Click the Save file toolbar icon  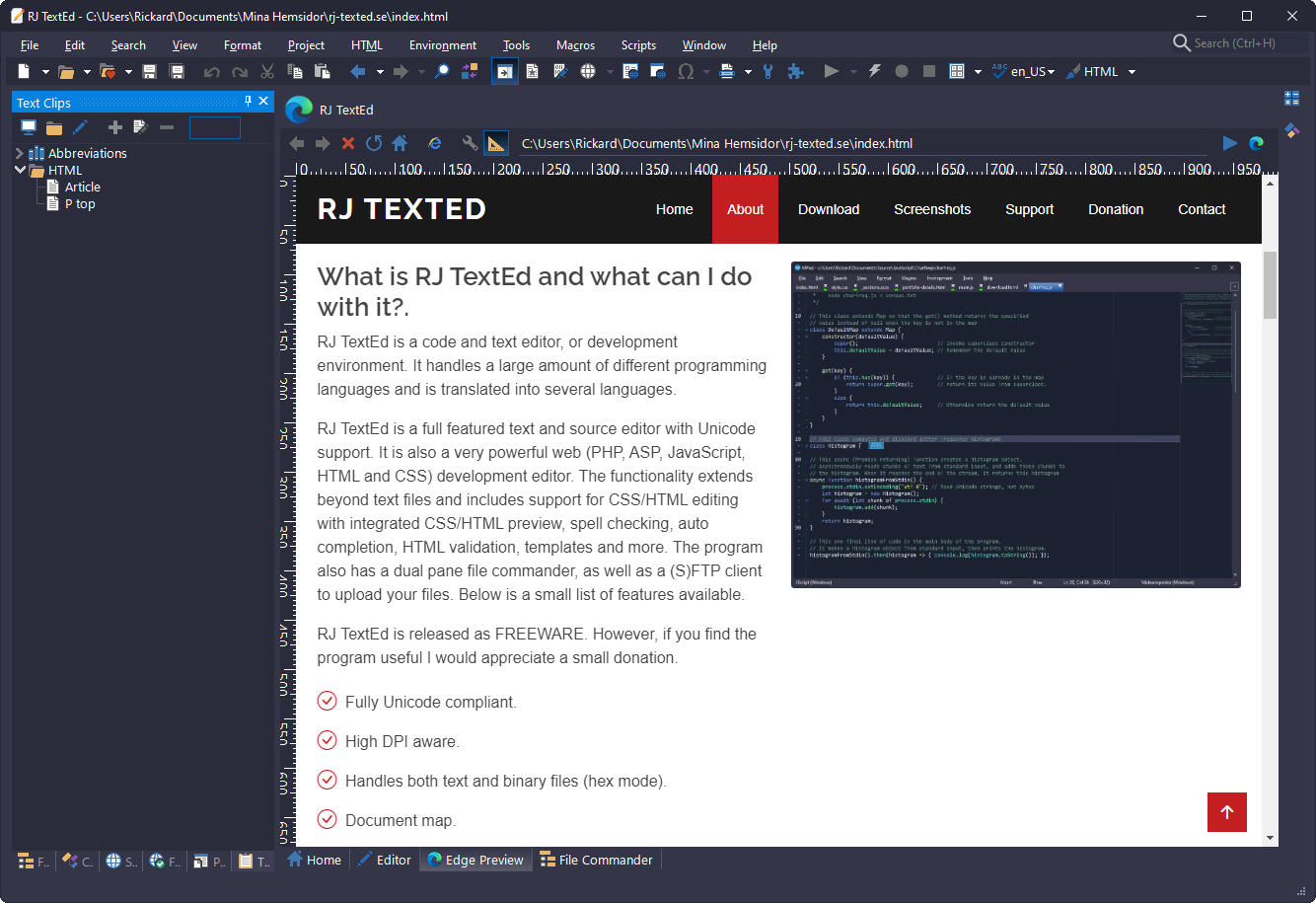(150, 72)
